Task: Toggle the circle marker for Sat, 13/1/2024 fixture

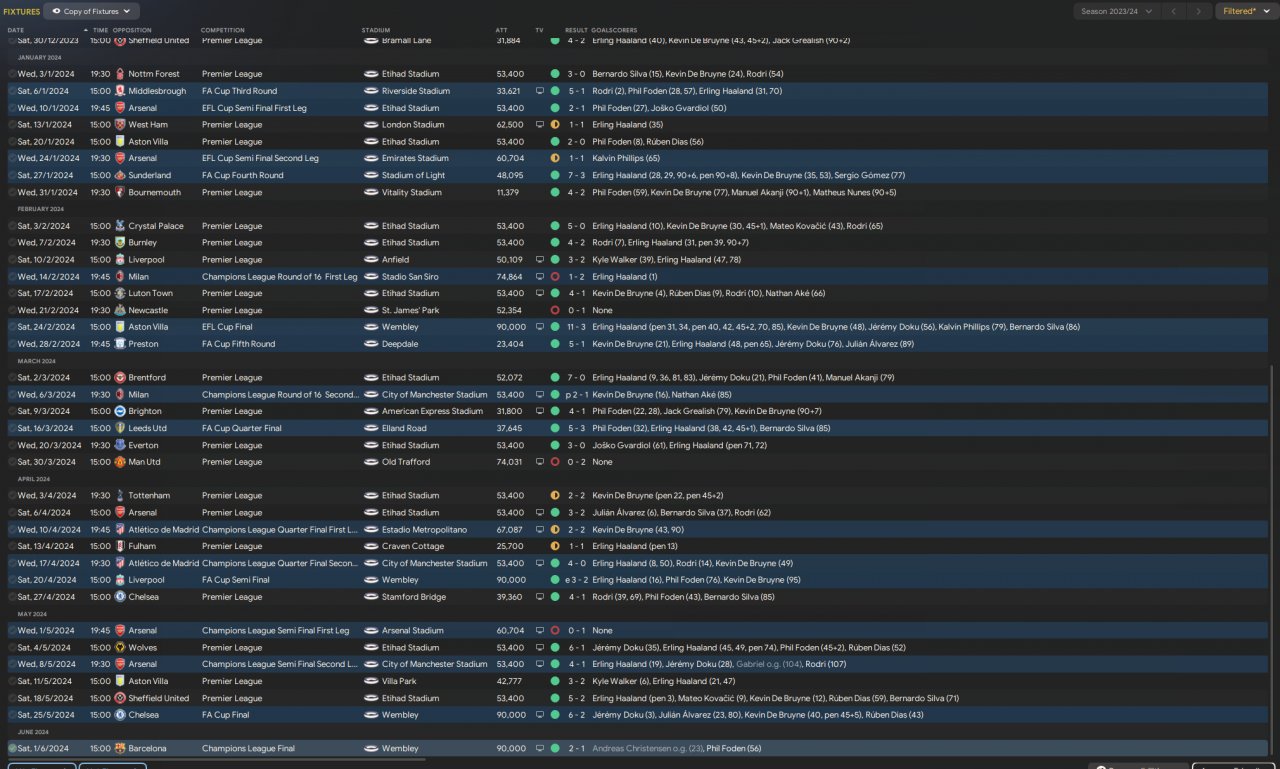Action: tap(13, 125)
